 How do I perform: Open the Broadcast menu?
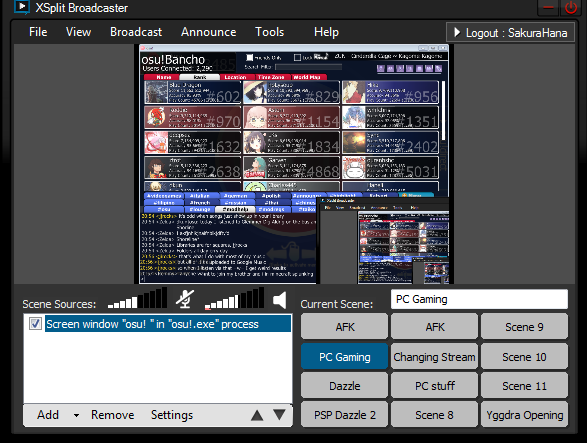pyautogui.click(x=136, y=32)
